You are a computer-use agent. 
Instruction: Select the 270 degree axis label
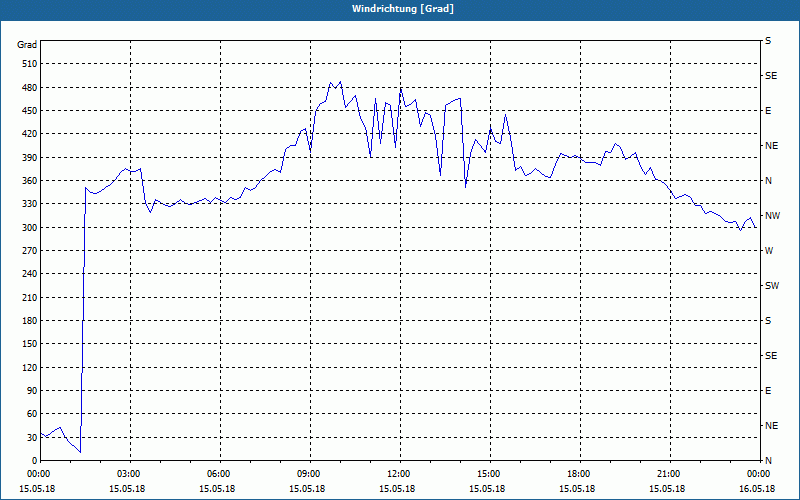(30, 251)
